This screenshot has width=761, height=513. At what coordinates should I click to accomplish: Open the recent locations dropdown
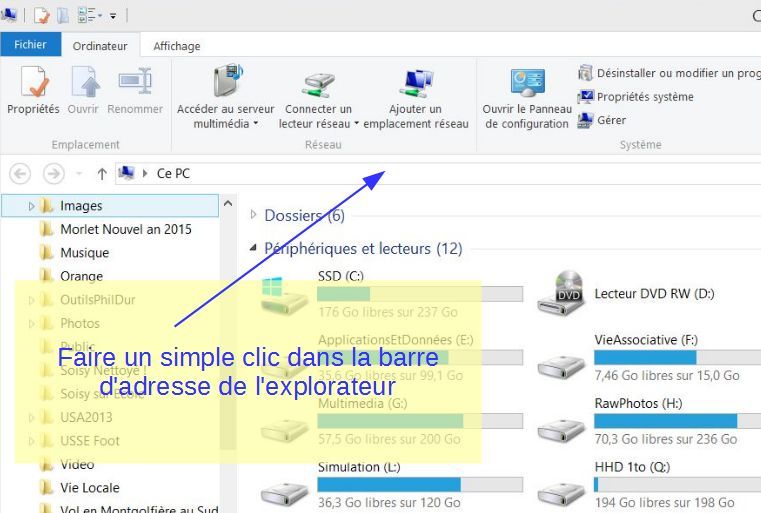(79, 173)
